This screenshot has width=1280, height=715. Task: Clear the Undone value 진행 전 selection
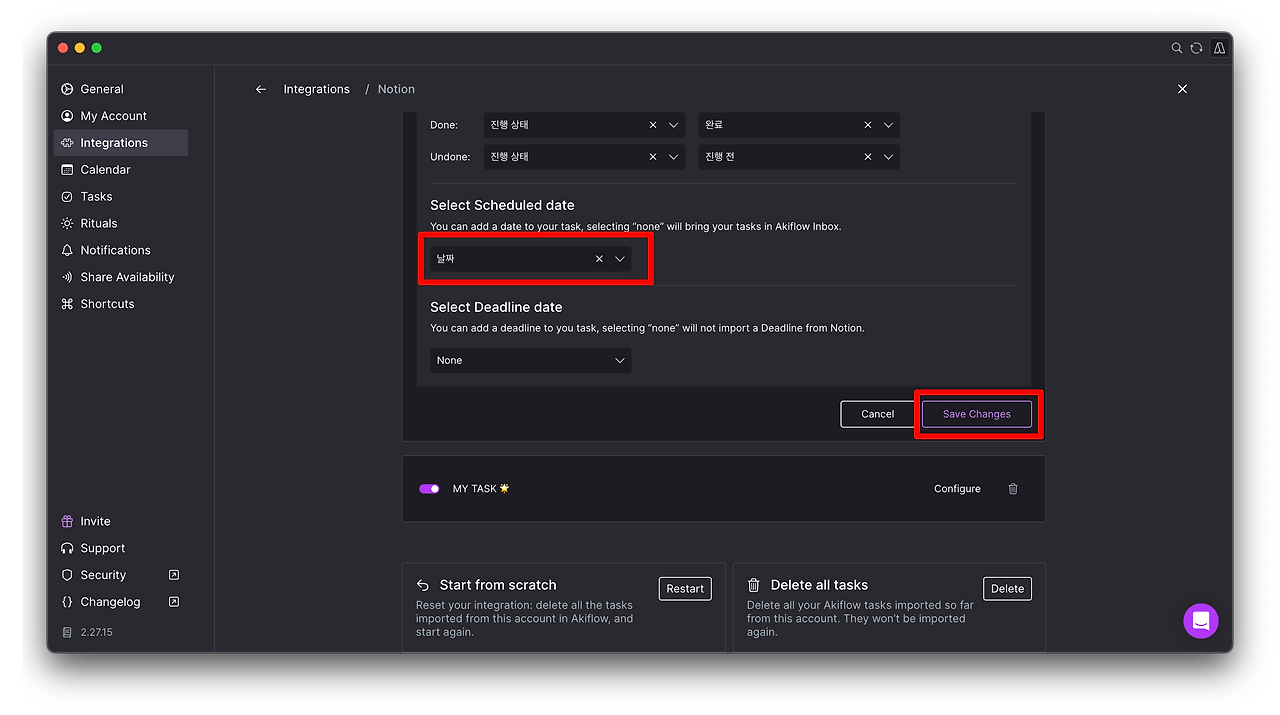(x=867, y=157)
